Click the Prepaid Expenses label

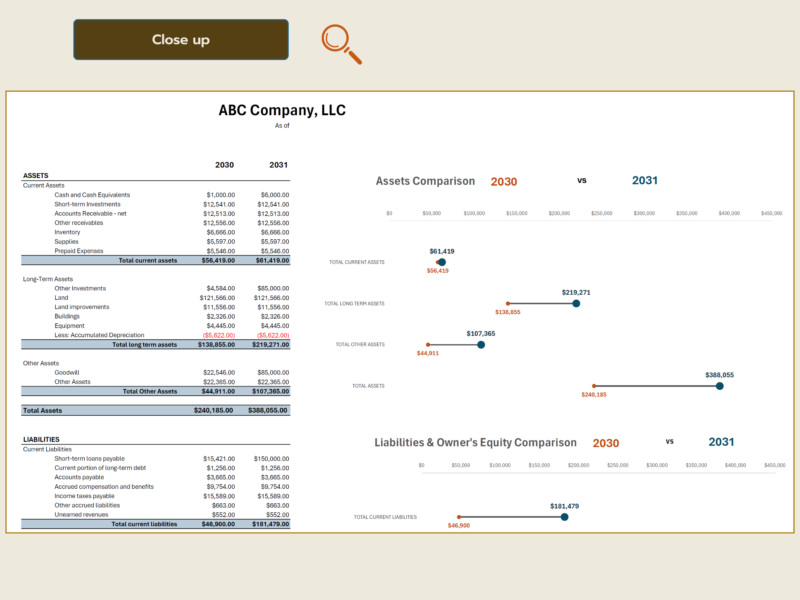click(79, 251)
